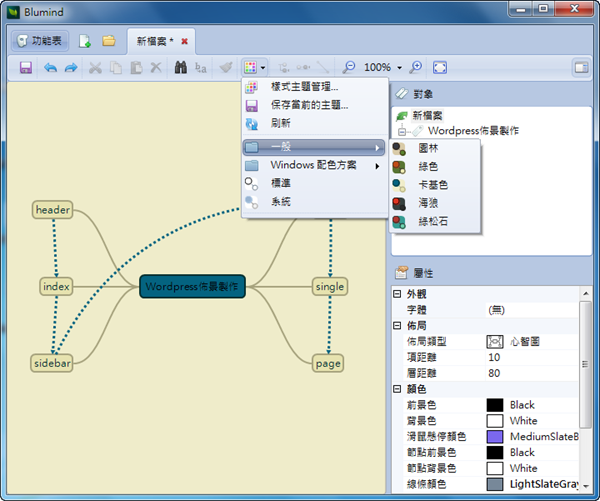Edit the 項距離 value 10
Image resolution: width=600 pixels, height=501 pixels.
tap(532, 357)
